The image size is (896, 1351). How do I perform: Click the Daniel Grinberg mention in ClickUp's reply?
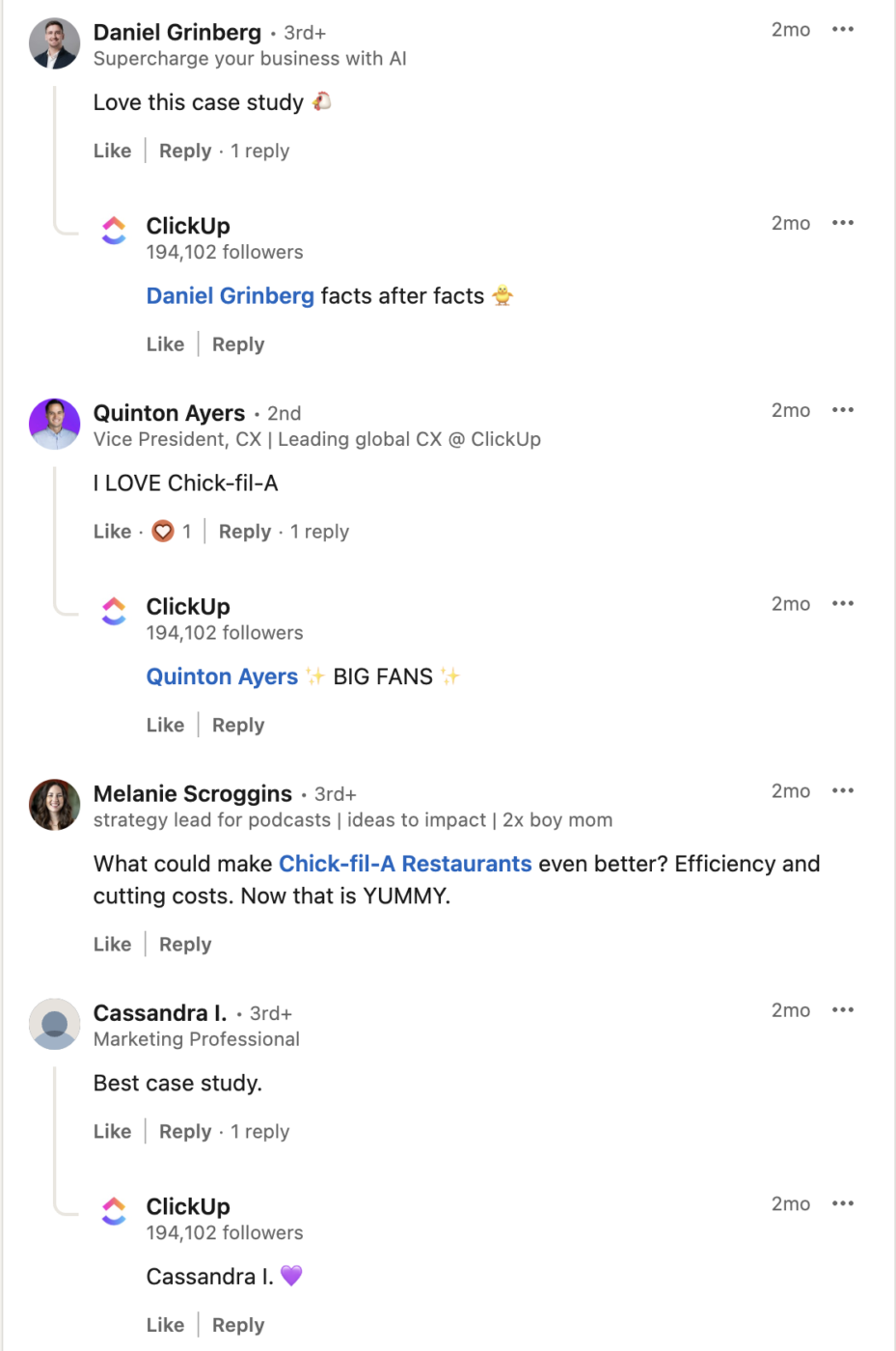point(231,296)
